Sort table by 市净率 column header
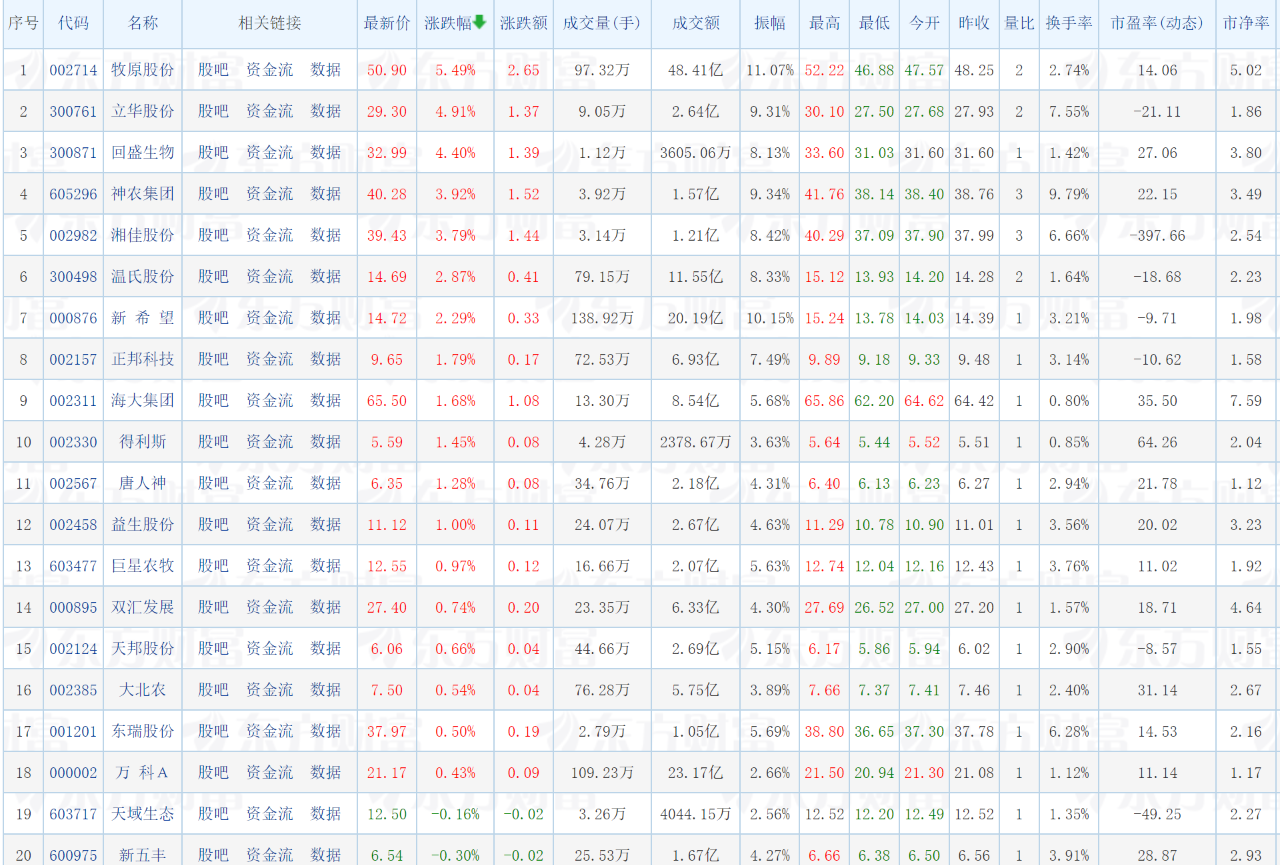This screenshot has height=865, width=1280. tap(1246, 23)
